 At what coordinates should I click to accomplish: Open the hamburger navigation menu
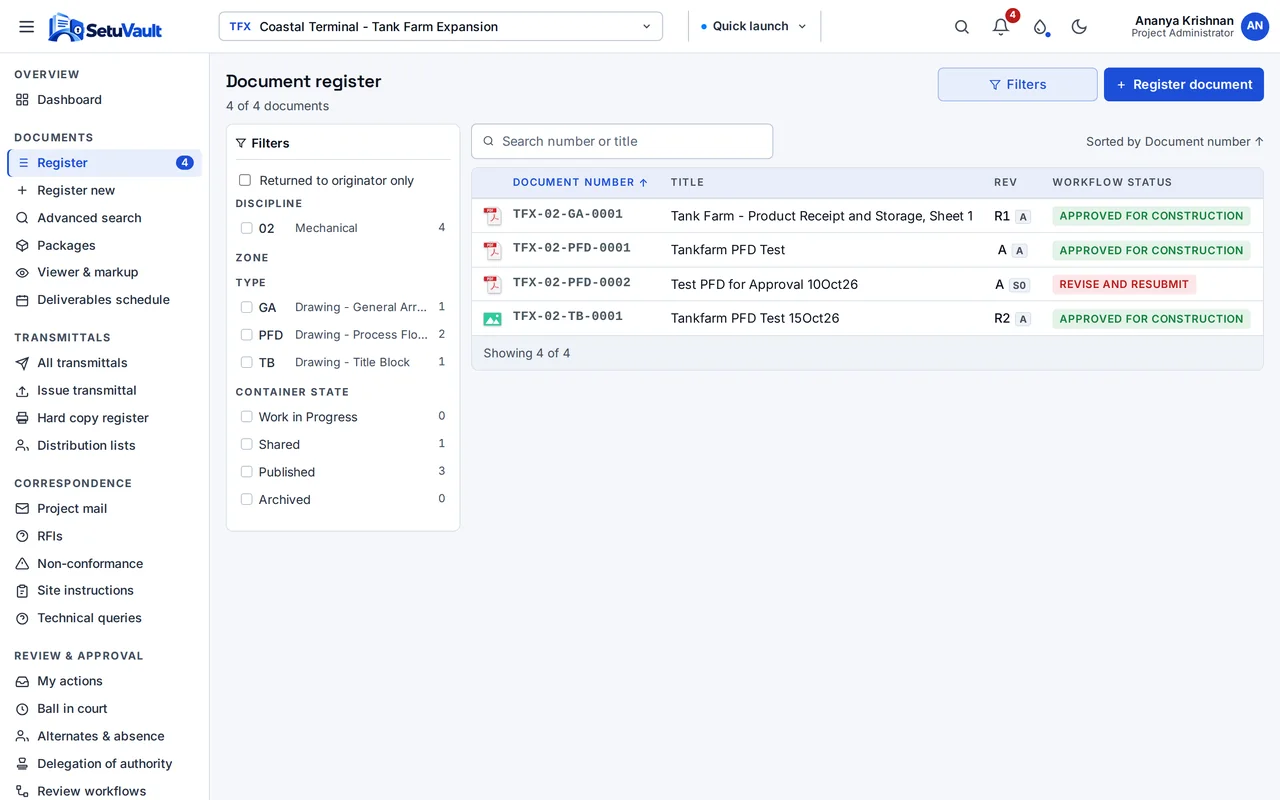[27, 27]
